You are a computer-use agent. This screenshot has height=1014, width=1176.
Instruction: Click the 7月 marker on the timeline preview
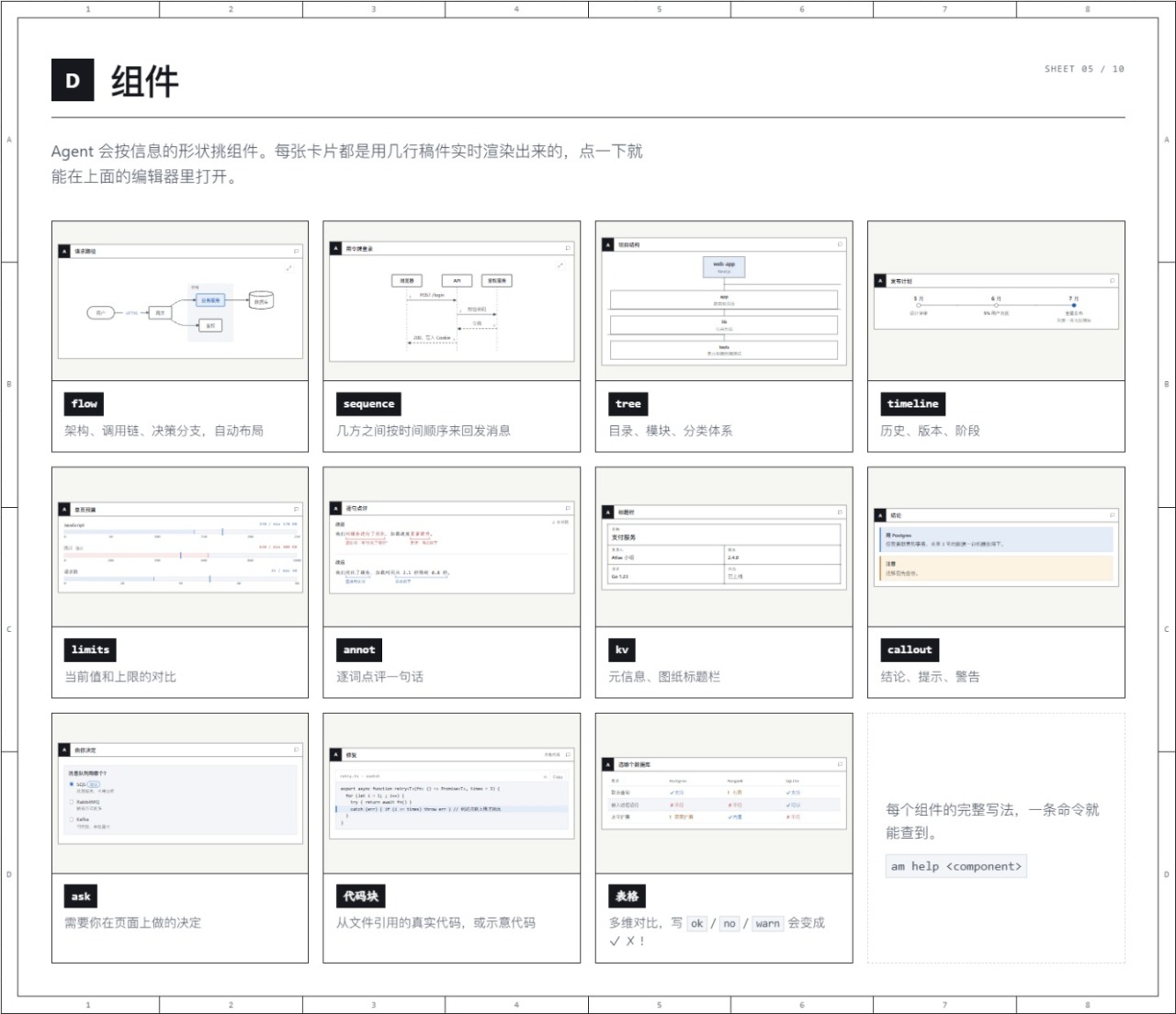tap(1074, 305)
